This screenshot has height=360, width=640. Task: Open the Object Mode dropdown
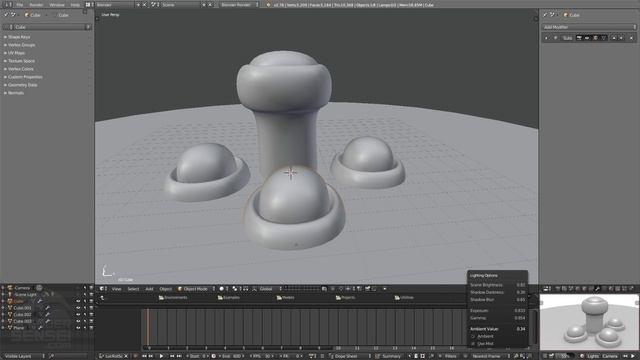pos(196,289)
